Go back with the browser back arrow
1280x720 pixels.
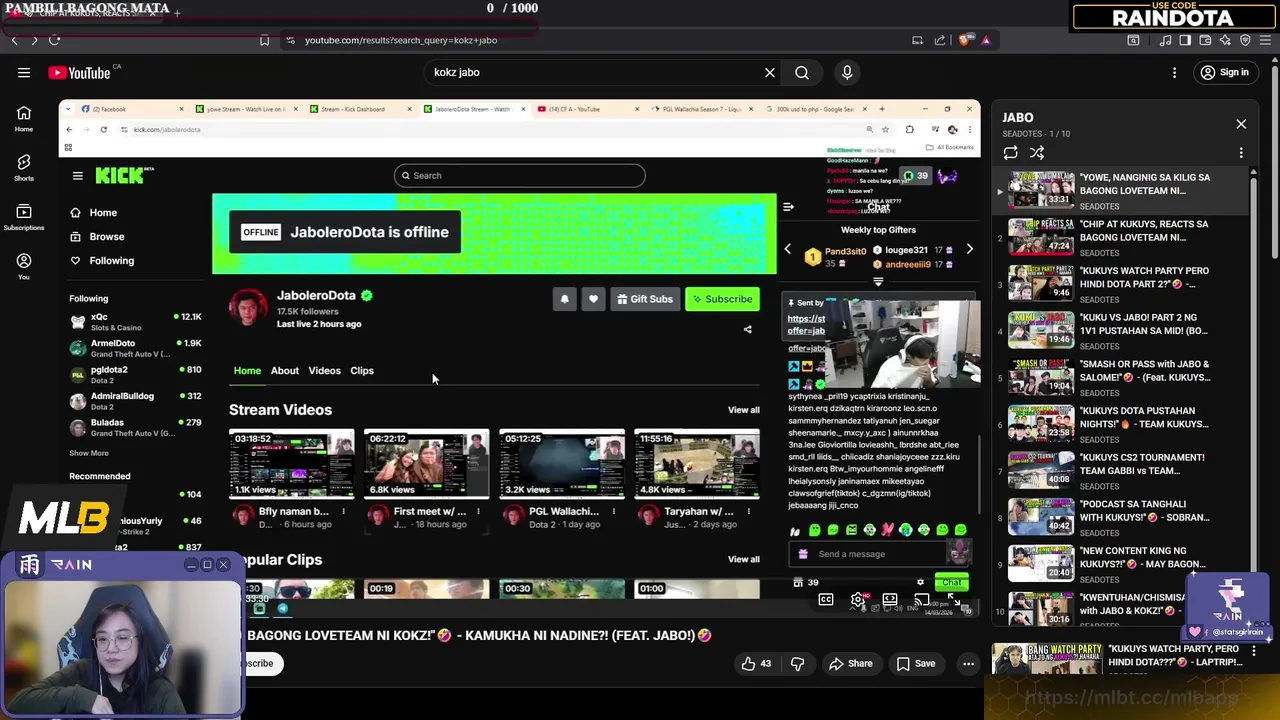(14, 40)
